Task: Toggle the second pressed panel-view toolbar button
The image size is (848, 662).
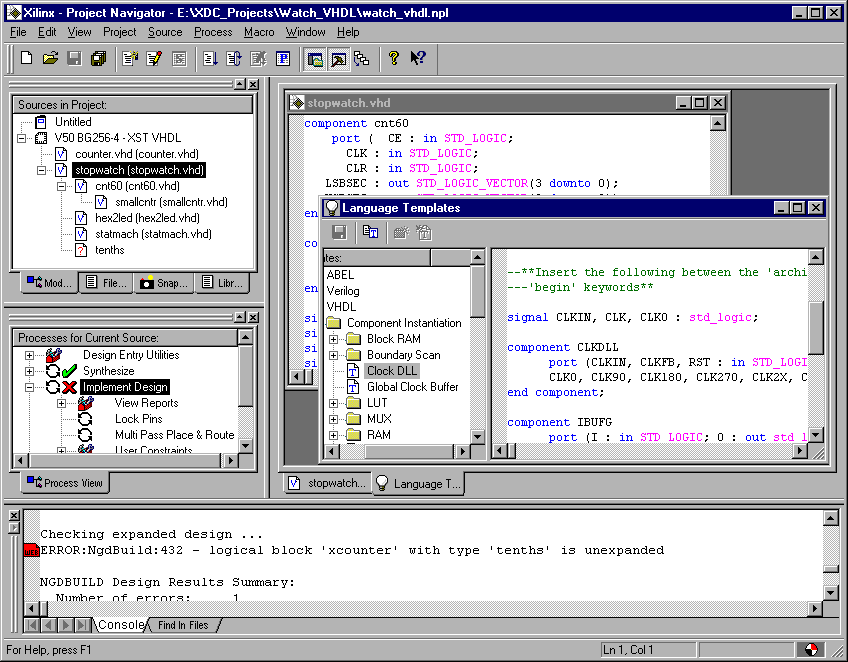Action: point(338,58)
